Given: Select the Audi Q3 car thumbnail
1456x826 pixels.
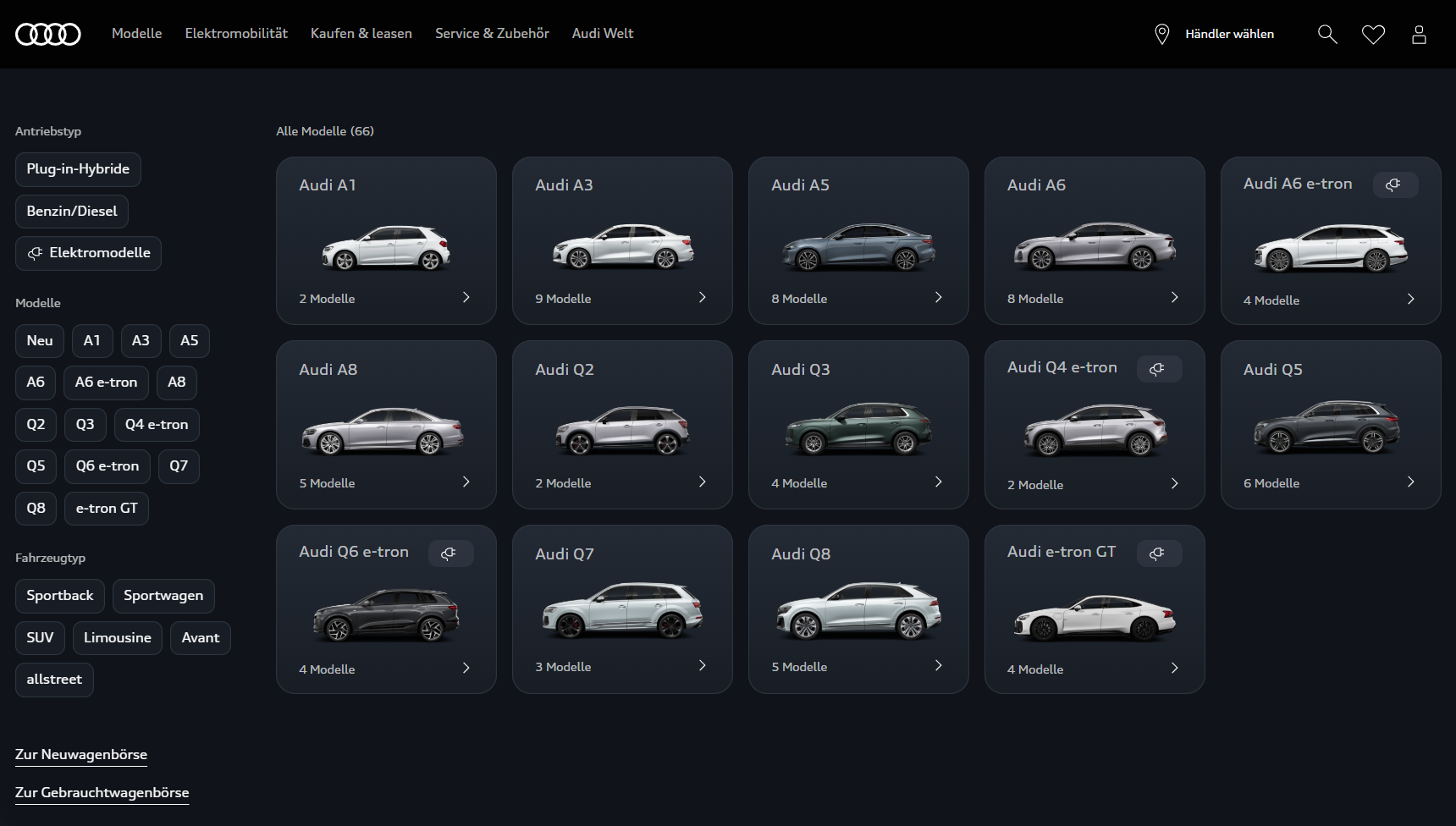Looking at the screenshot, I should pyautogui.click(x=858, y=429).
